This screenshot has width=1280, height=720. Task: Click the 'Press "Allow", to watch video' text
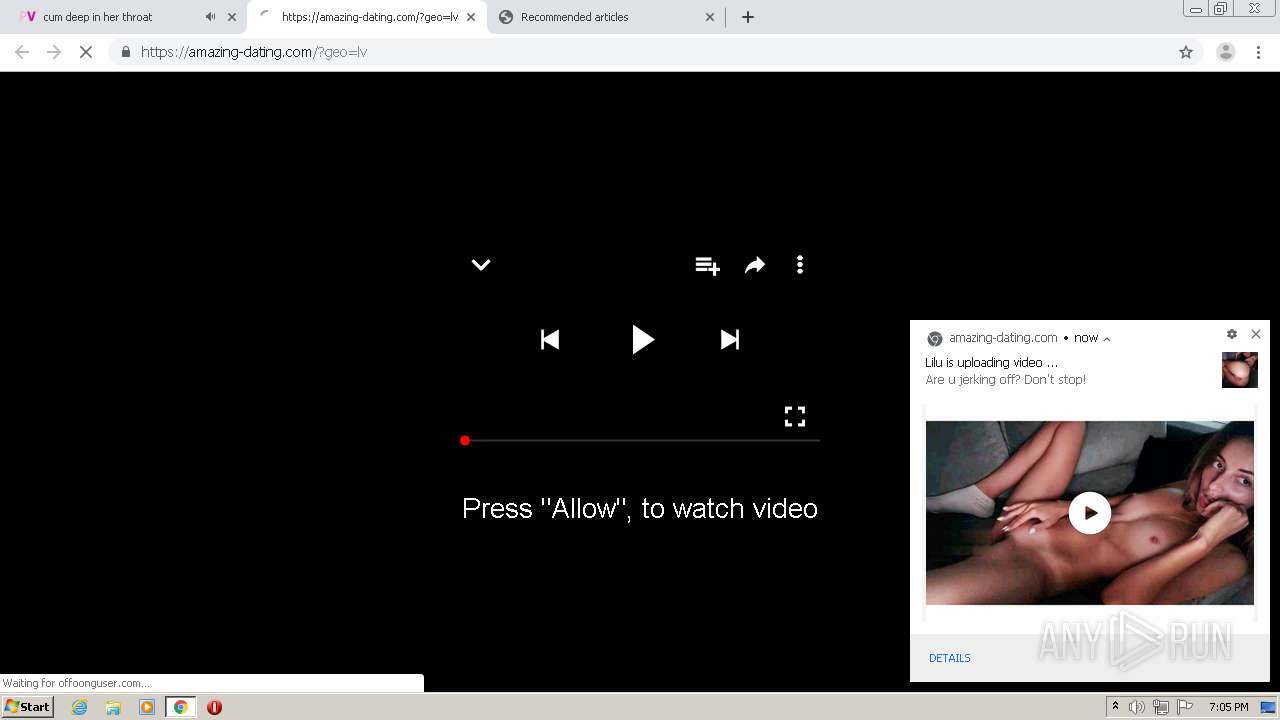[x=640, y=508]
